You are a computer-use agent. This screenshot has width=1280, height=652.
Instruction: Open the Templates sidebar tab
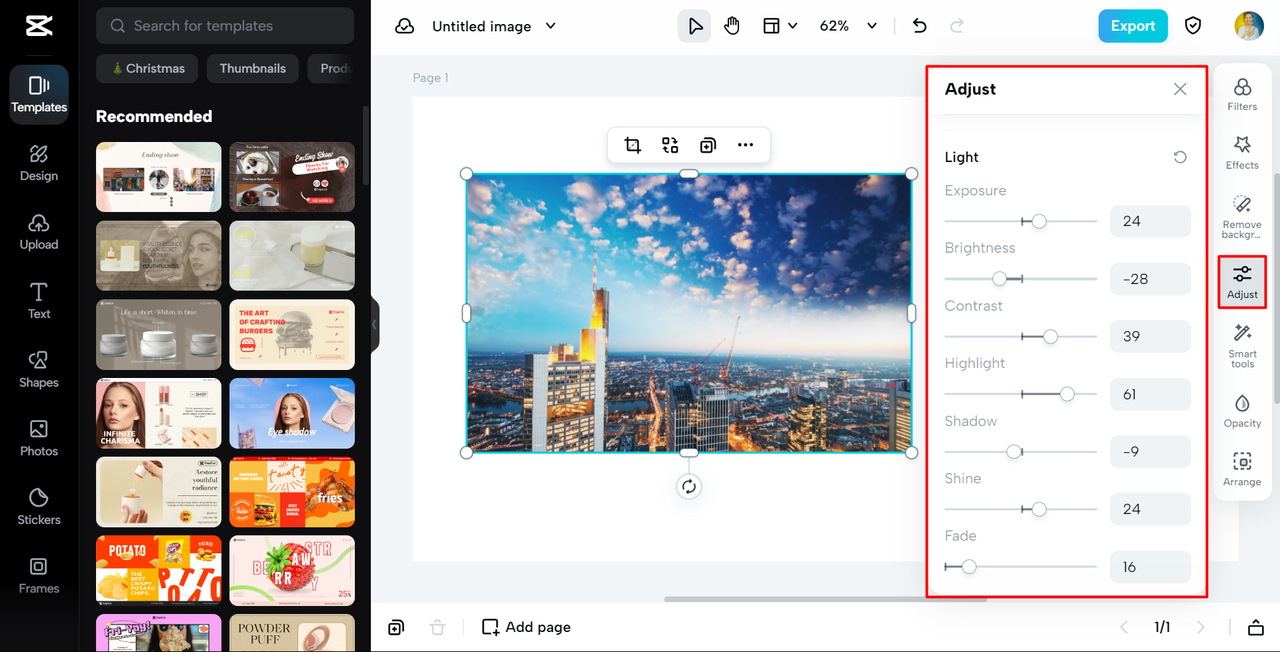(x=39, y=95)
